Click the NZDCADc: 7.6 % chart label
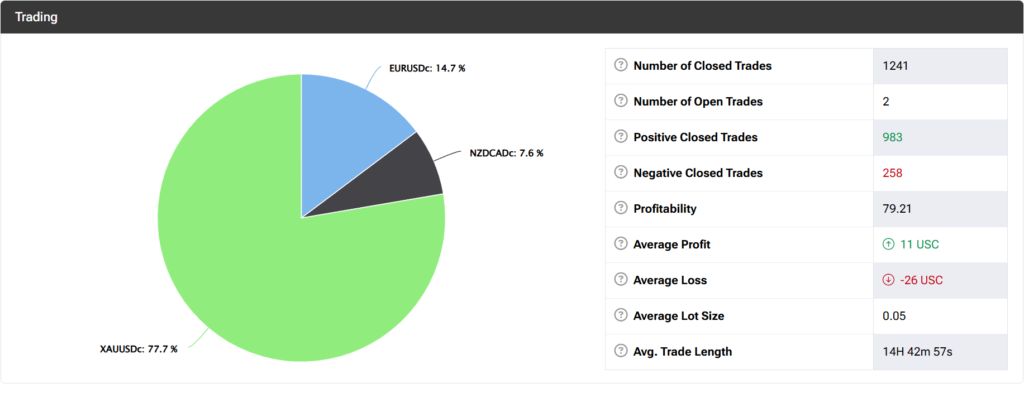The width and height of the screenshot is (1024, 412). [507, 153]
